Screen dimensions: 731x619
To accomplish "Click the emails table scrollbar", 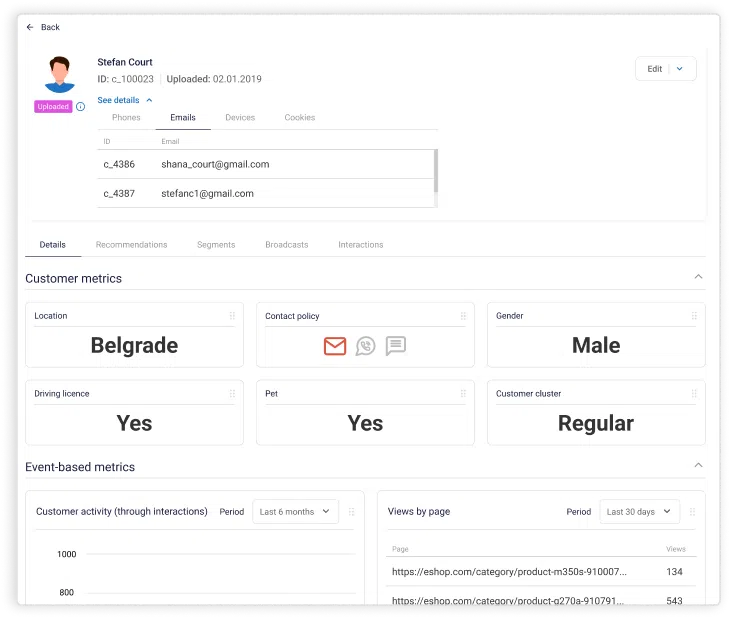I will [x=435, y=171].
